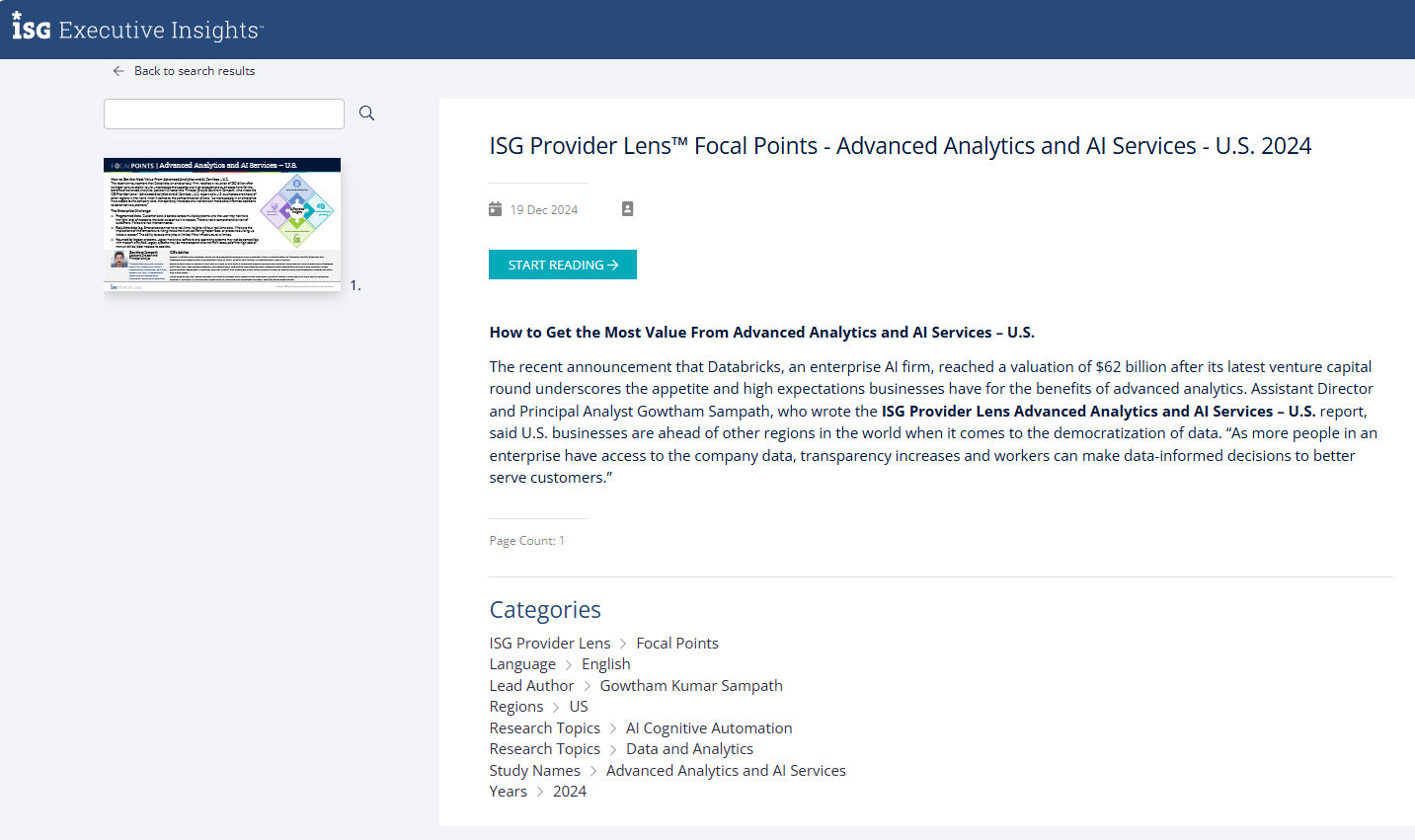Open the 2024 year category link
Image resolution: width=1415 pixels, height=840 pixels.
click(570, 792)
